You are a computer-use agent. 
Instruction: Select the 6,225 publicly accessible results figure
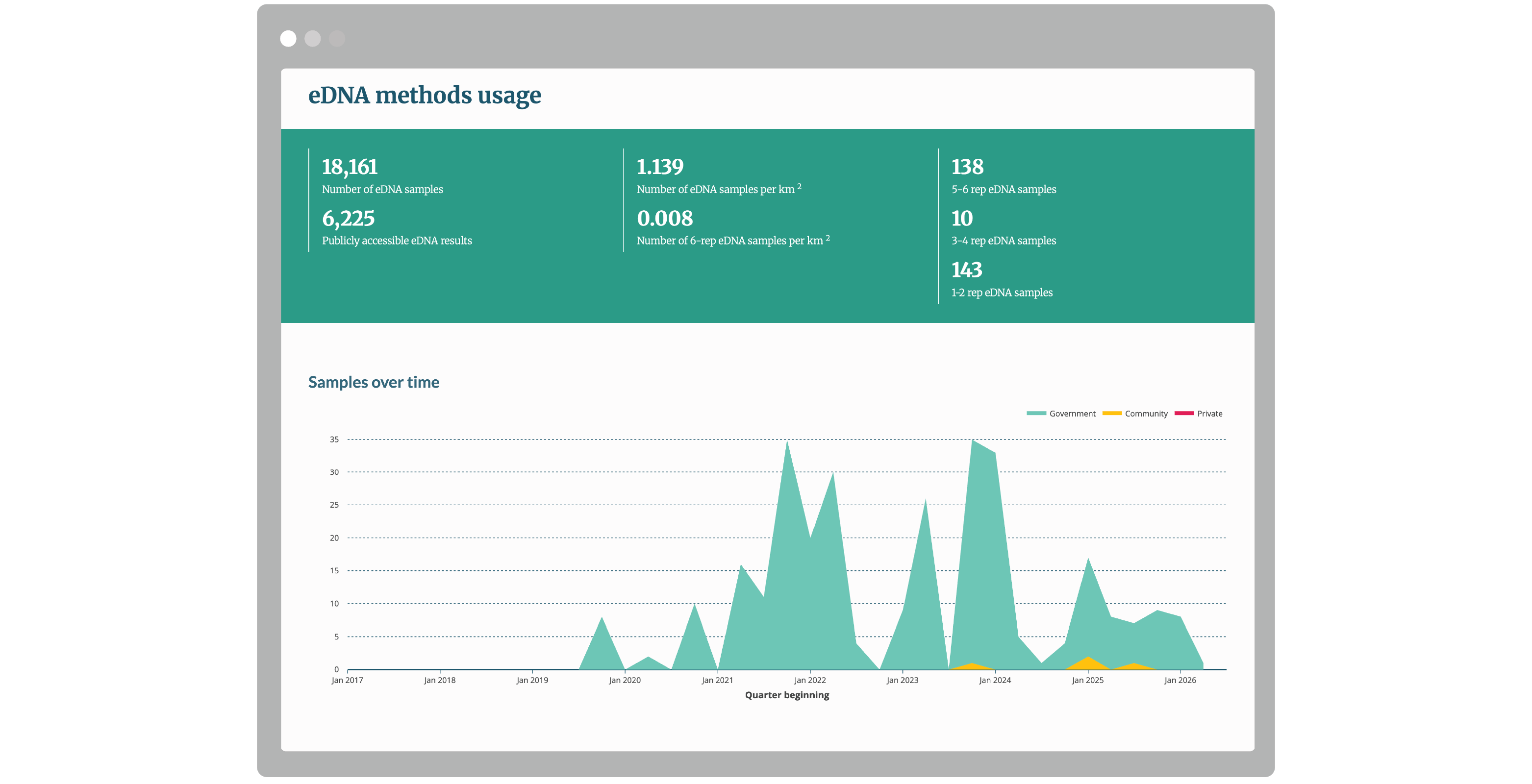(349, 219)
